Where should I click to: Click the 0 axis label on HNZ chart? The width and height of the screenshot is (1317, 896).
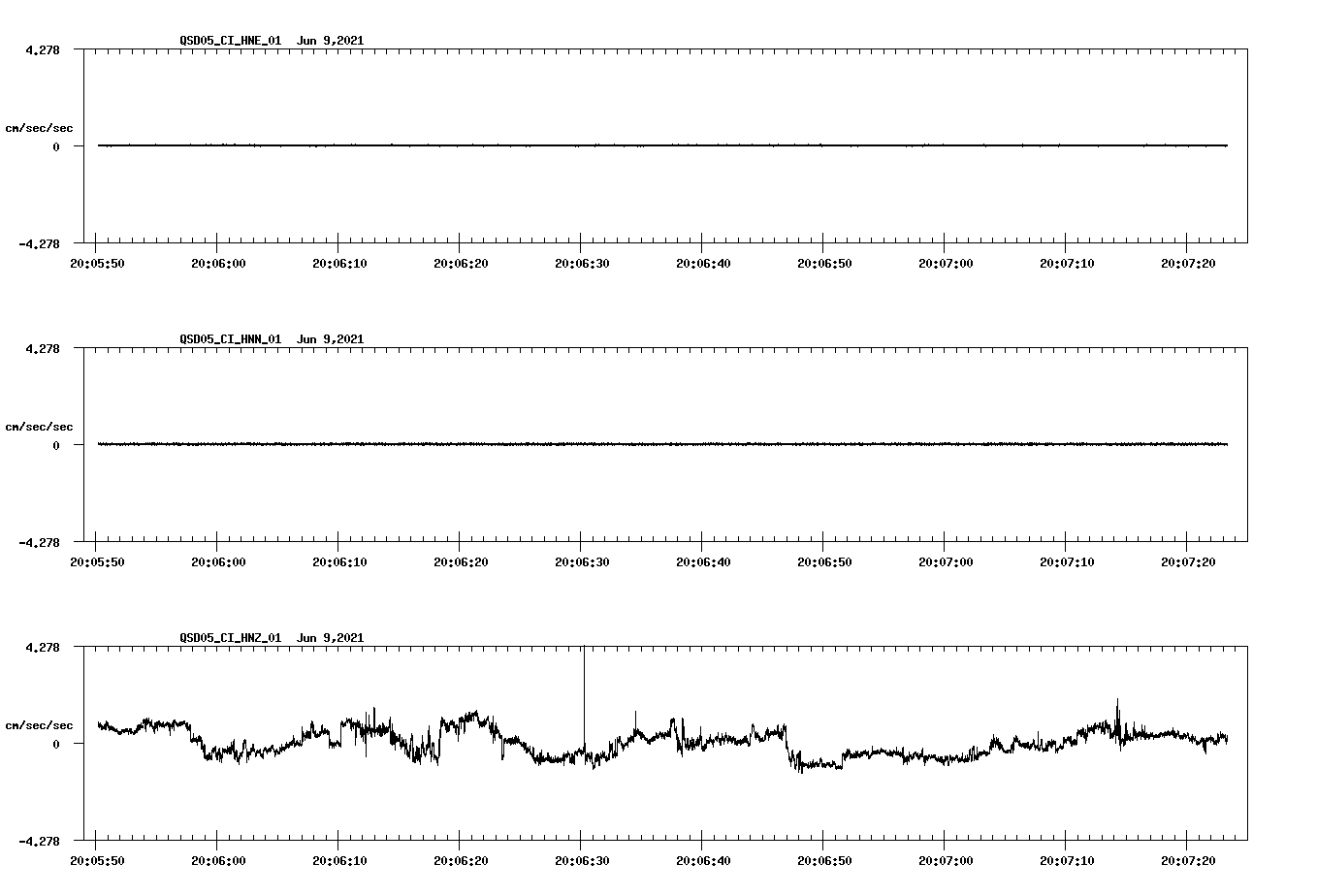[x=56, y=745]
